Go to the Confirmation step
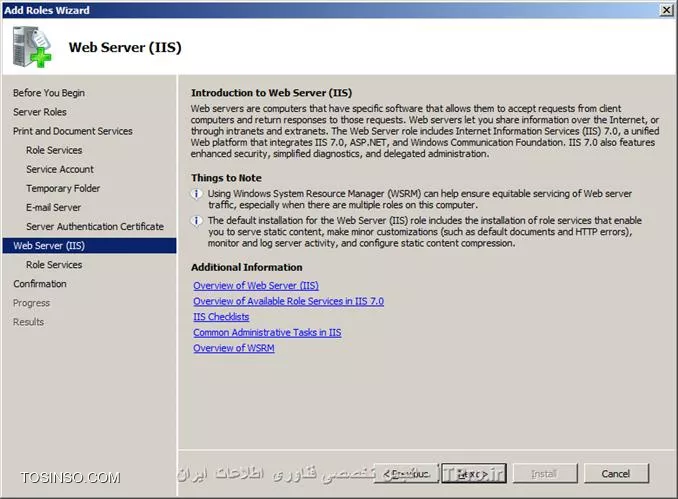The width and height of the screenshot is (678, 499). click(40, 284)
